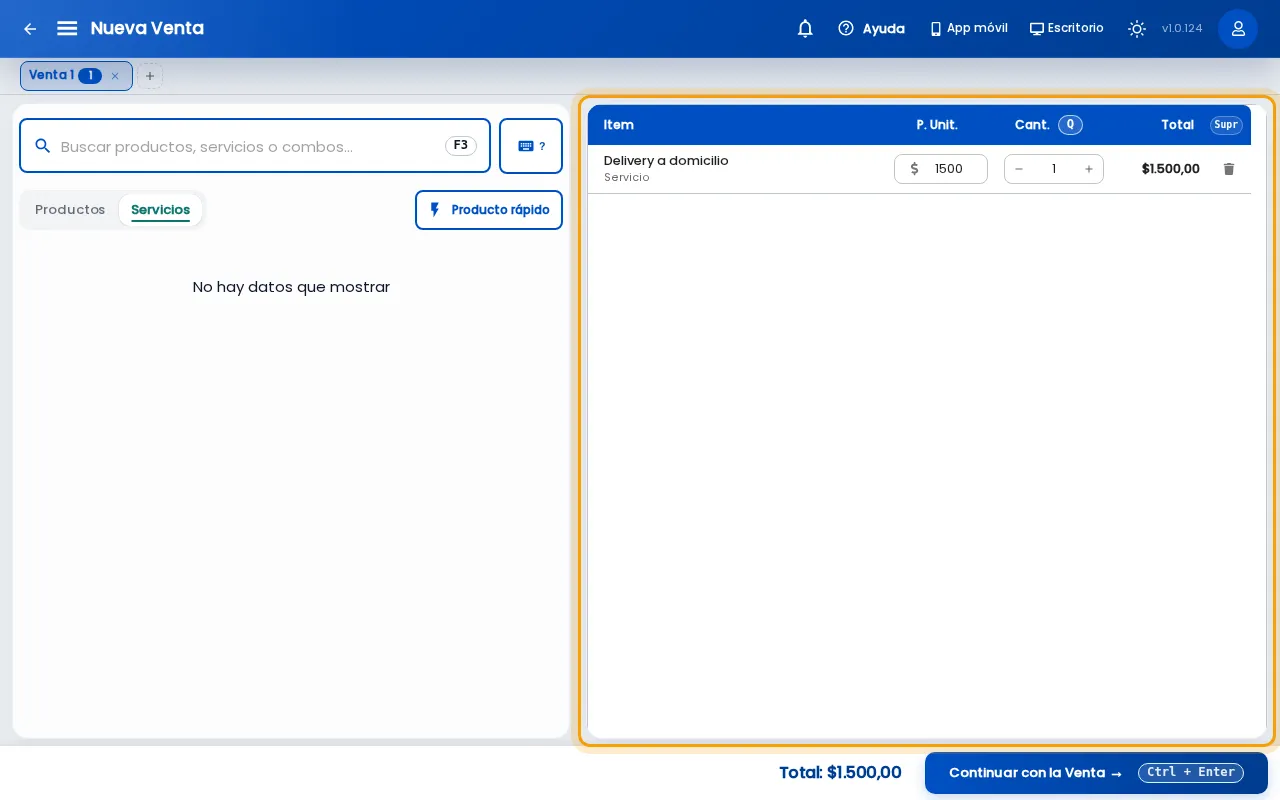This screenshot has height=800, width=1280.
Task: Open the App móvil link
Action: (x=968, y=28)
